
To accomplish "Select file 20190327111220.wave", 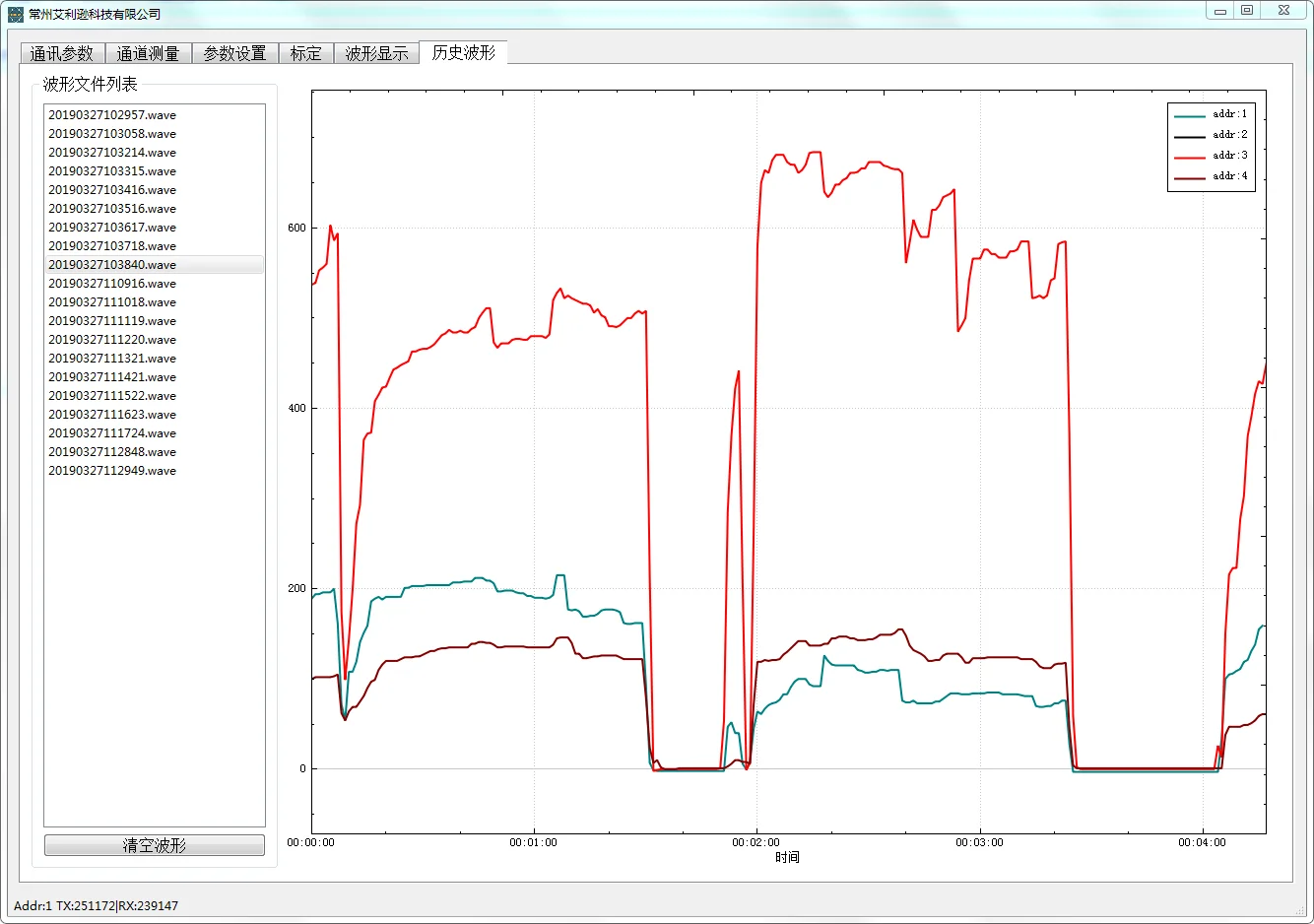I will [155, 340].
